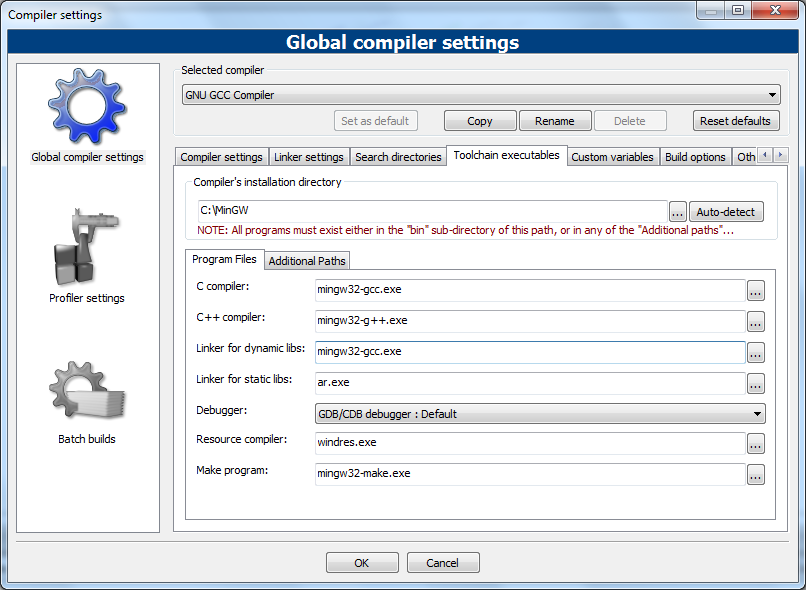Browse for the resource compiler executable
Screen dimensions: 806x590
pos(755,444)
